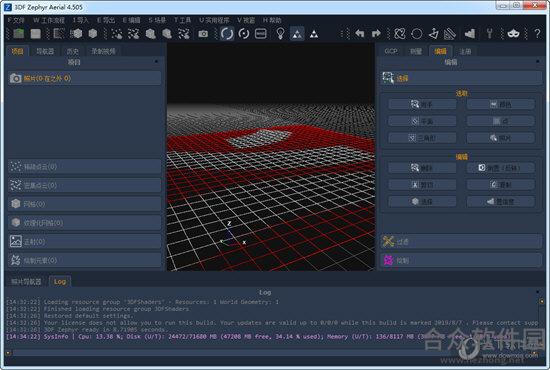Click the plain circle icon in toolbar
The height and width of the screenshot is (370, 550).
pyautogui.click(x=417, y=34)
